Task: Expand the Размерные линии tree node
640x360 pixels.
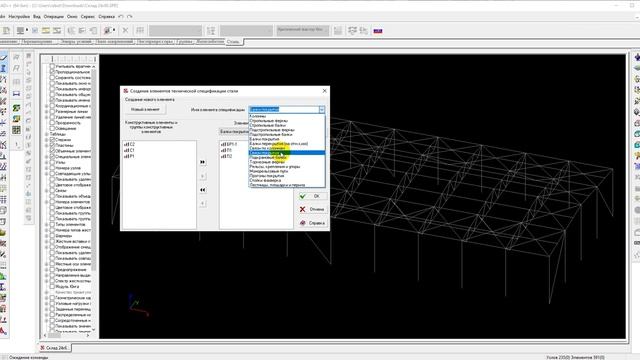Action: (x=47, y=111)
